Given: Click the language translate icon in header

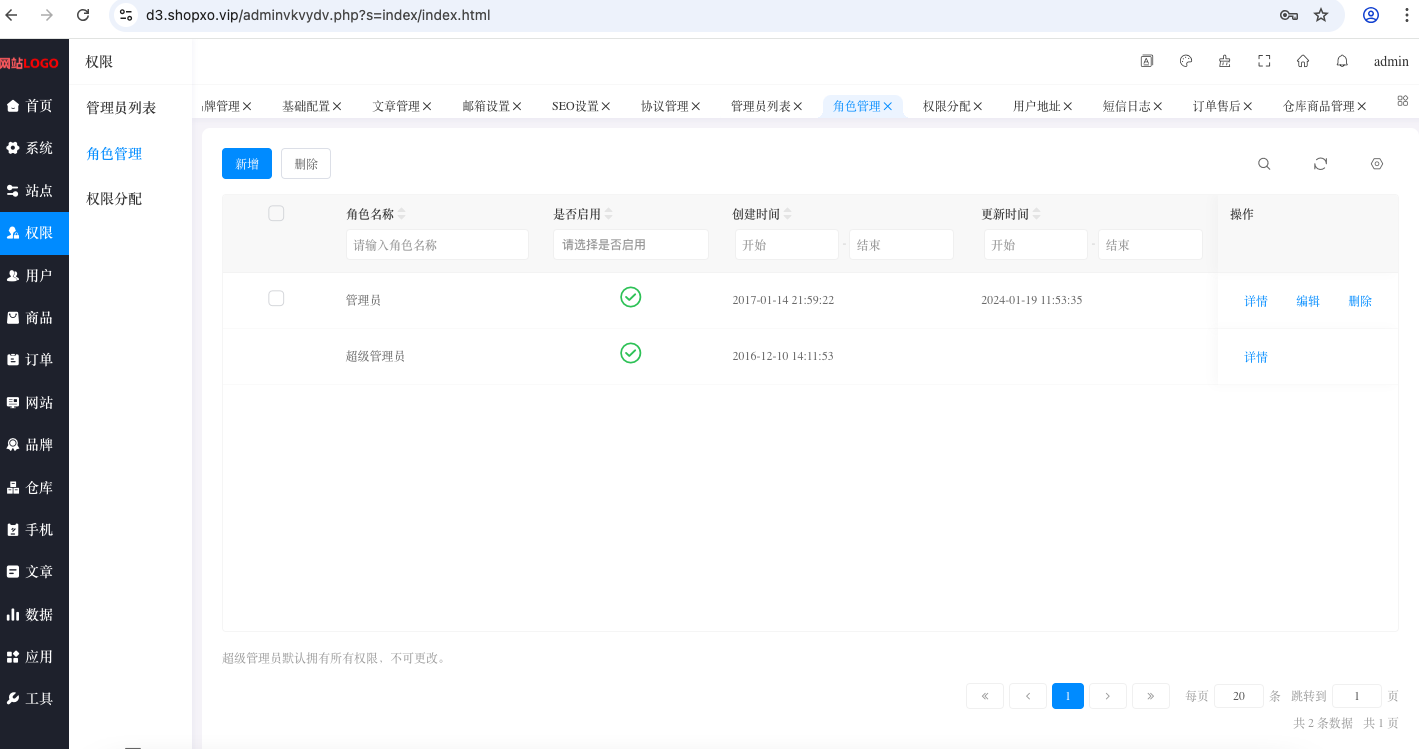Looking at the screenshot, I should (1147, 61).
